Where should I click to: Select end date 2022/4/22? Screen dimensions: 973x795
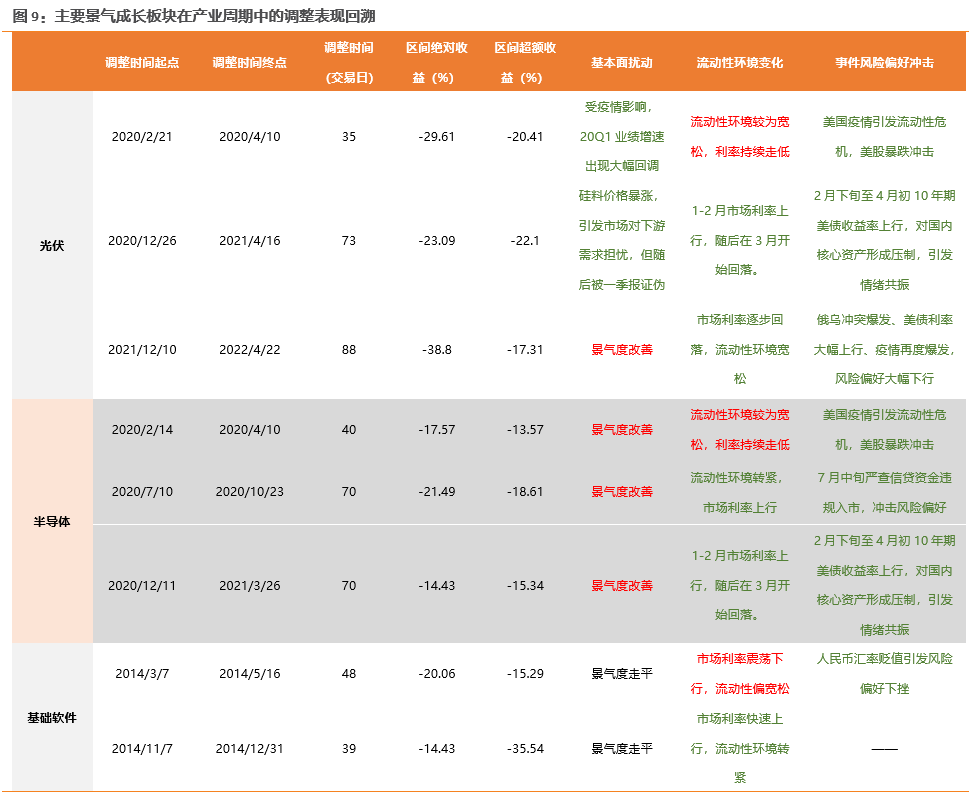pyautogui.click(x=249, y=350)
